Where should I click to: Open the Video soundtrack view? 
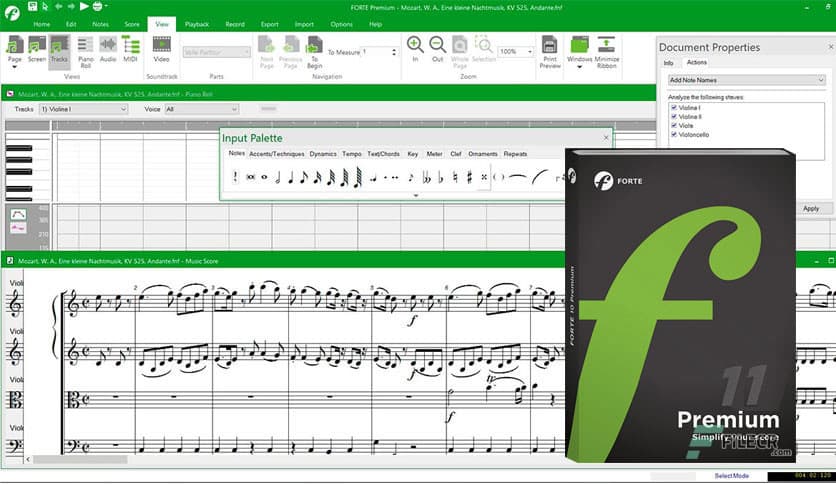[162, 50]
